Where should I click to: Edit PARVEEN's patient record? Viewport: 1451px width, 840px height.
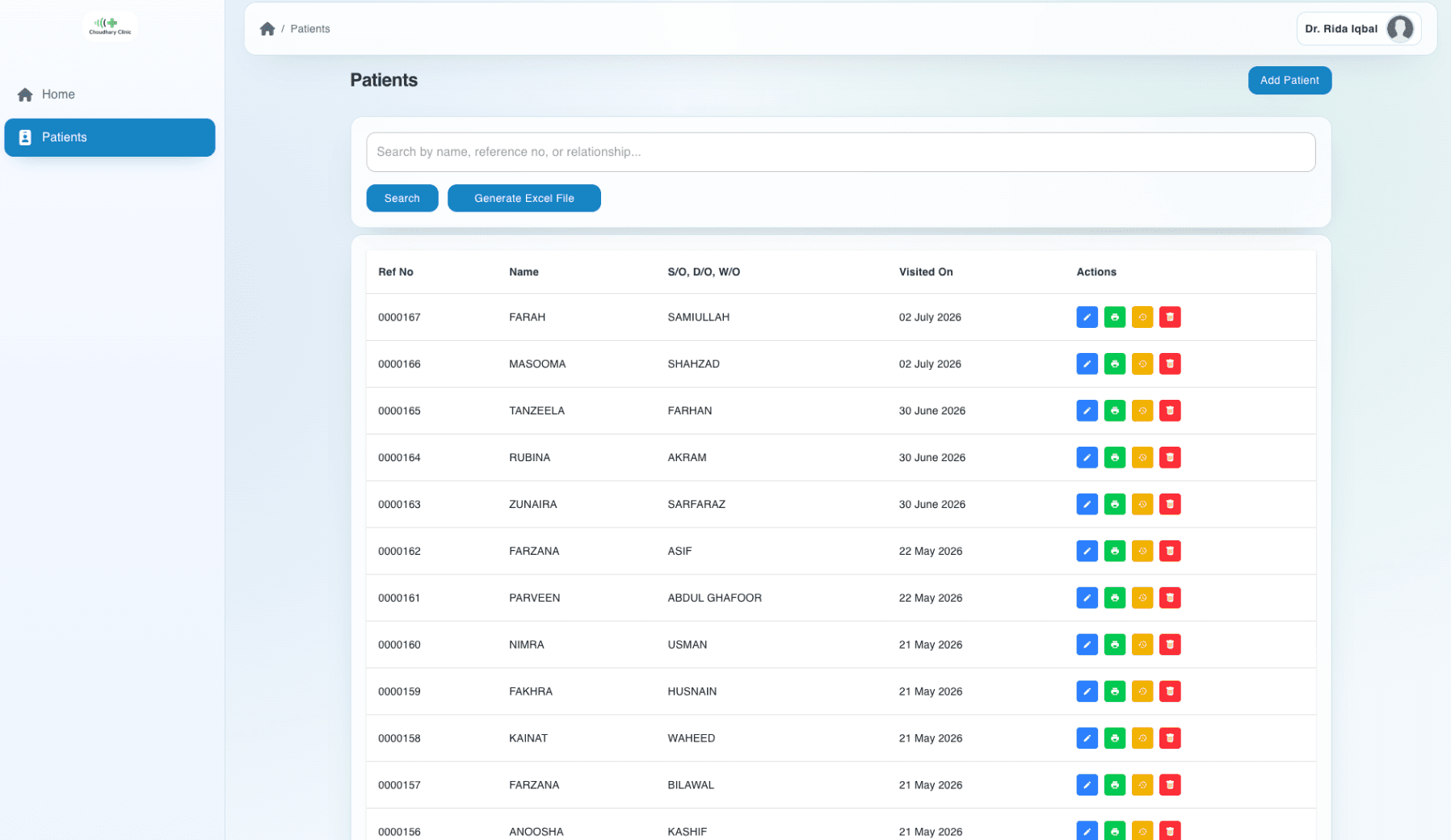pos(1087,598)
